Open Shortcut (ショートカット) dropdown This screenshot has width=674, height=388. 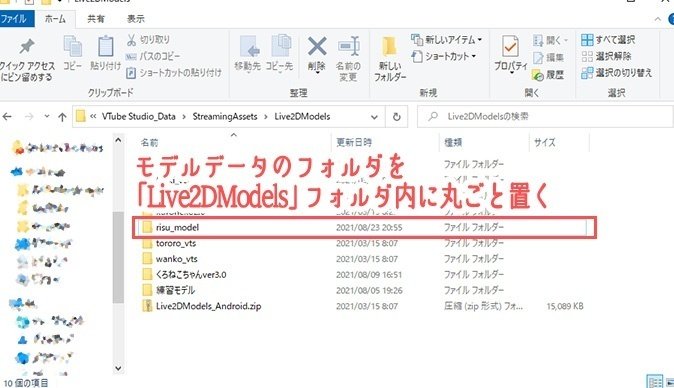pos(444,56)
